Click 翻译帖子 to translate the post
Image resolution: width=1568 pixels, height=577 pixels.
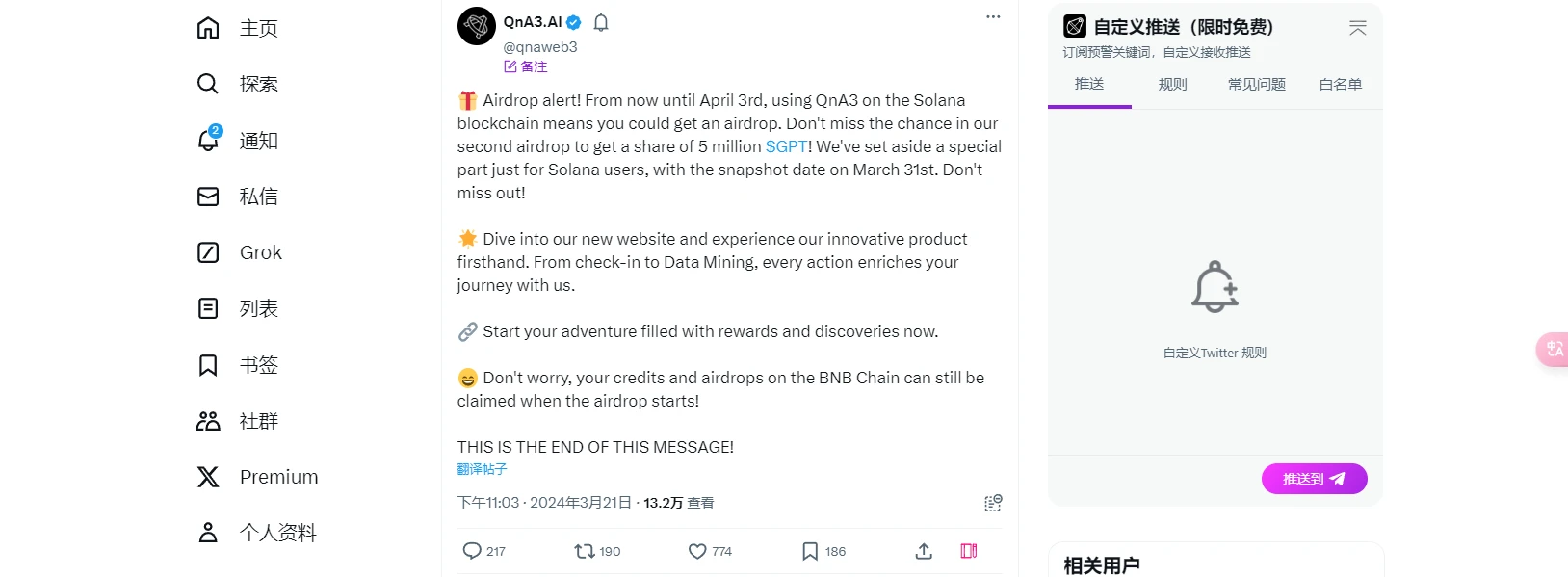click(x=482, y=469)
